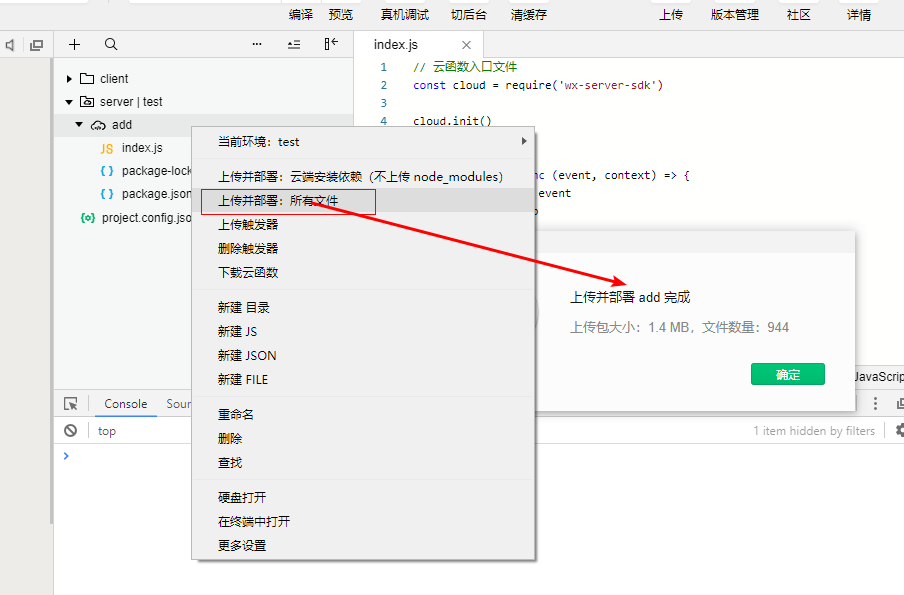Clear the console with the ban icon
Viewport: 904px width, 595px height.
click(x=71, y=431)
